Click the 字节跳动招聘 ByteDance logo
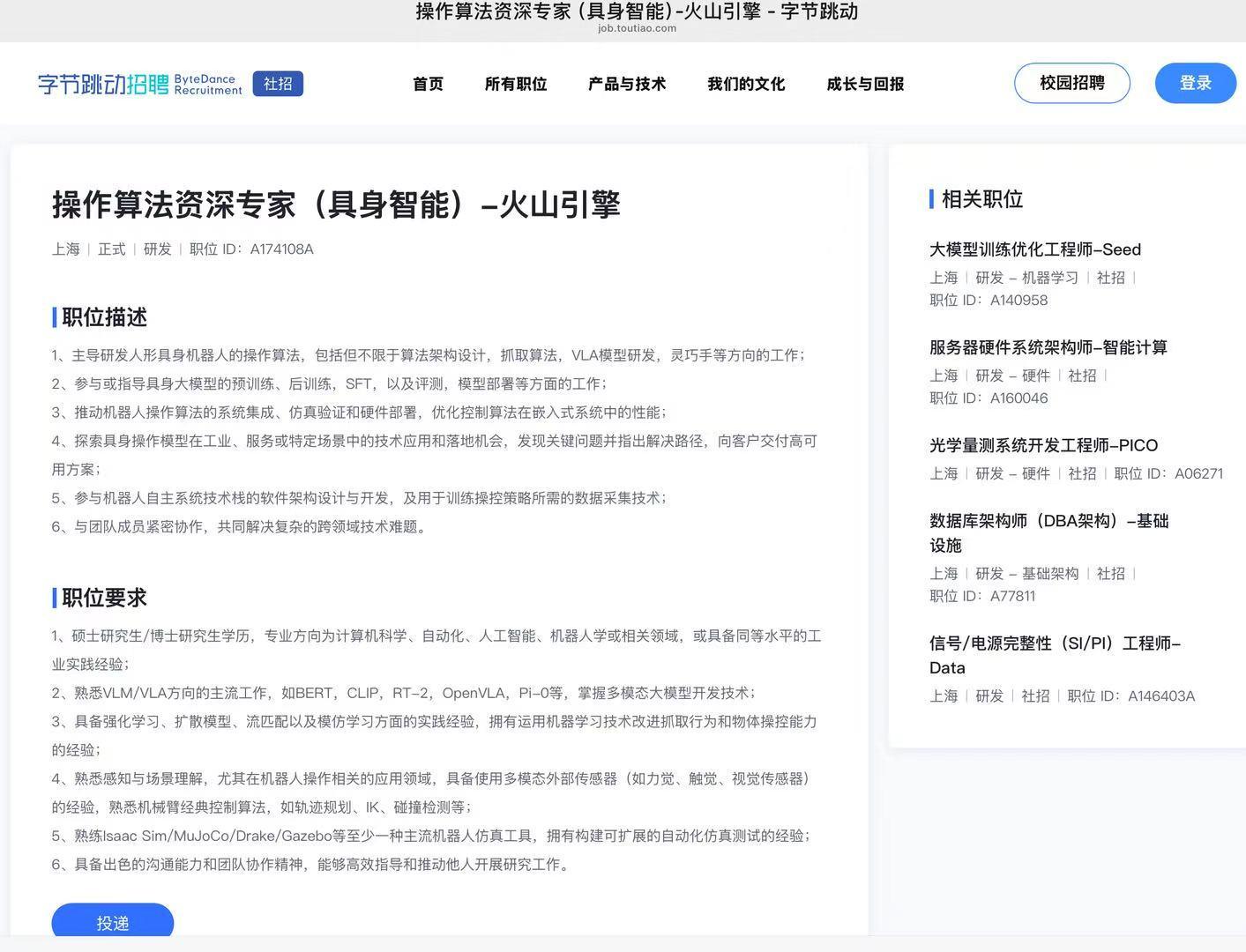 pos(137,84)
